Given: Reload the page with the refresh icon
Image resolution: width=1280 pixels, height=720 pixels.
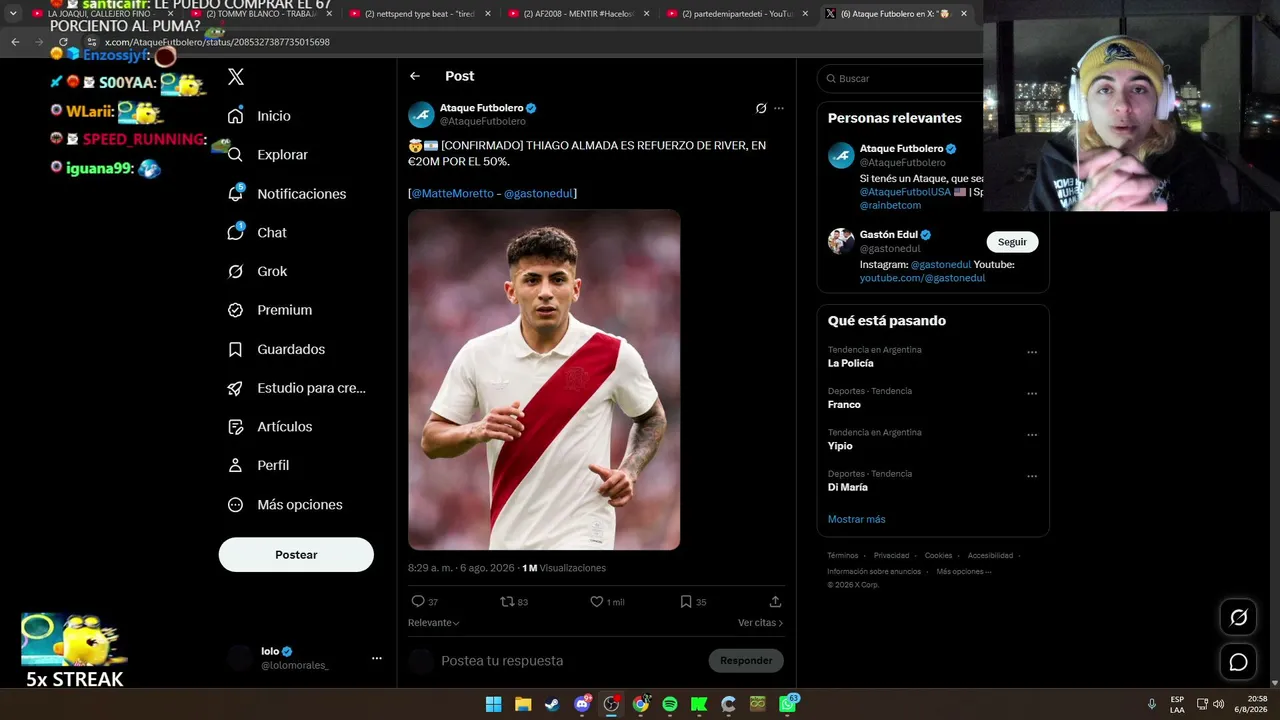Looking at the screenshot, I should pyautogui.click(x=63, y=42).
